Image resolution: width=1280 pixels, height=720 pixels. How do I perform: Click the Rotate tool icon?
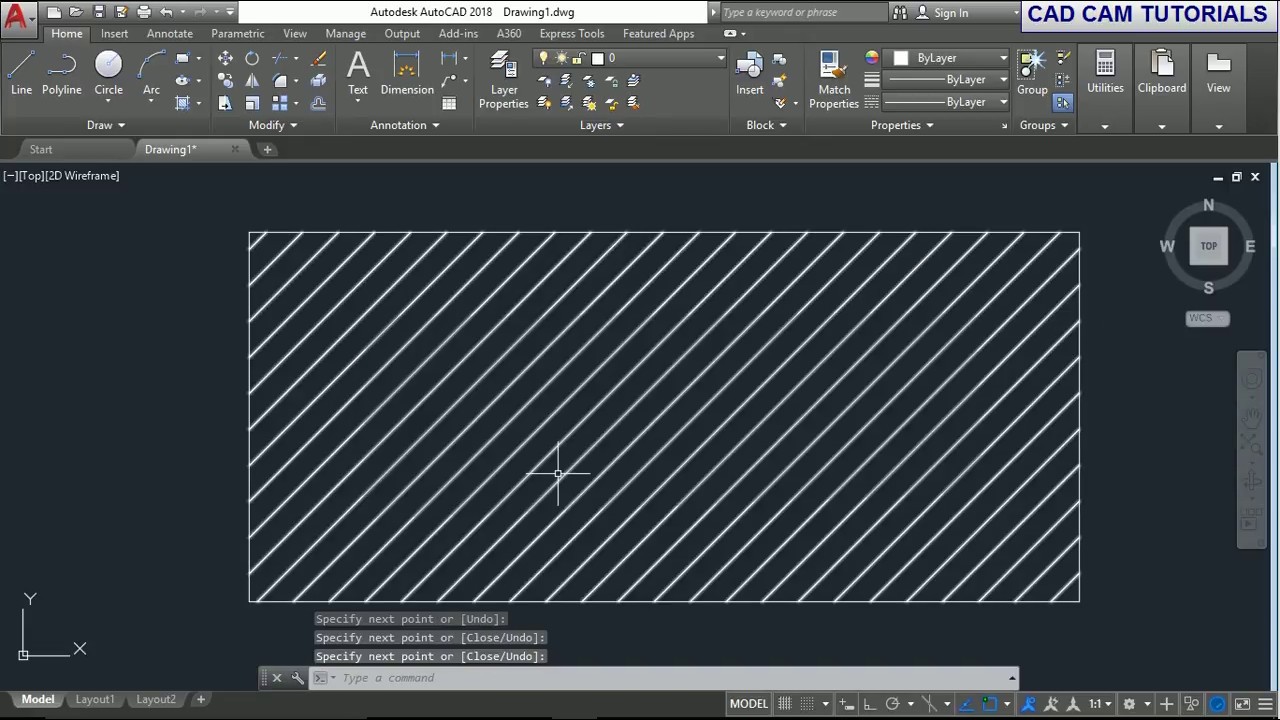click(252, 59)
